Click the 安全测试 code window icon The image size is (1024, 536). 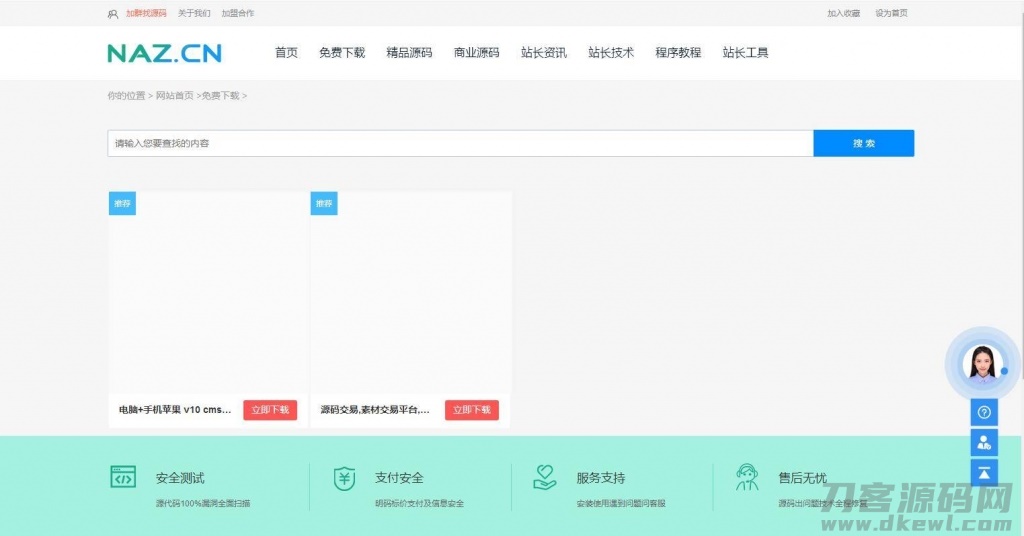point(123,477)
